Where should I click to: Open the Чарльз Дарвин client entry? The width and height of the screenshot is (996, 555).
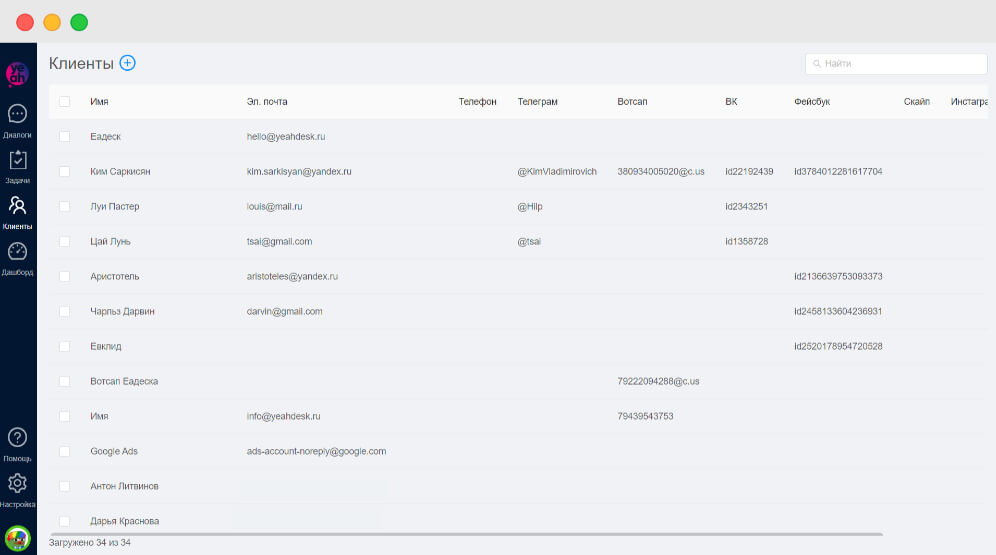(122, 312)
